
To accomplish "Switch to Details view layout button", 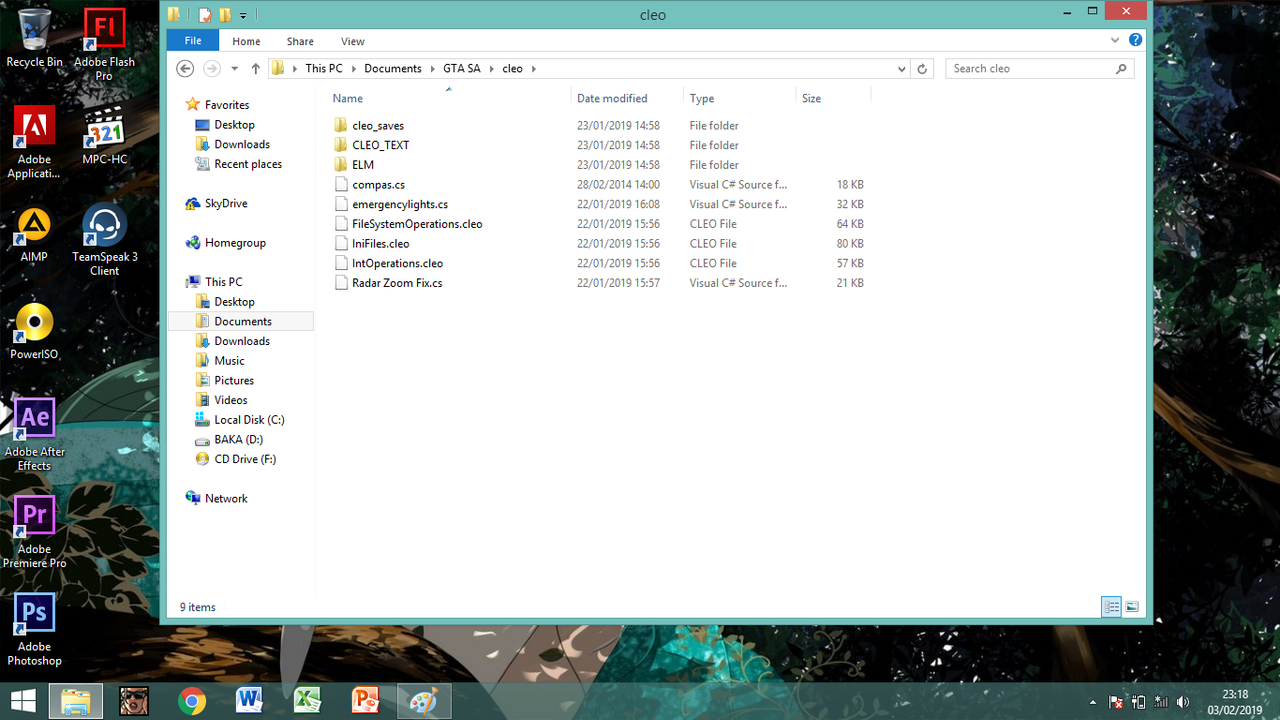I will click(x=1111, y=607).
